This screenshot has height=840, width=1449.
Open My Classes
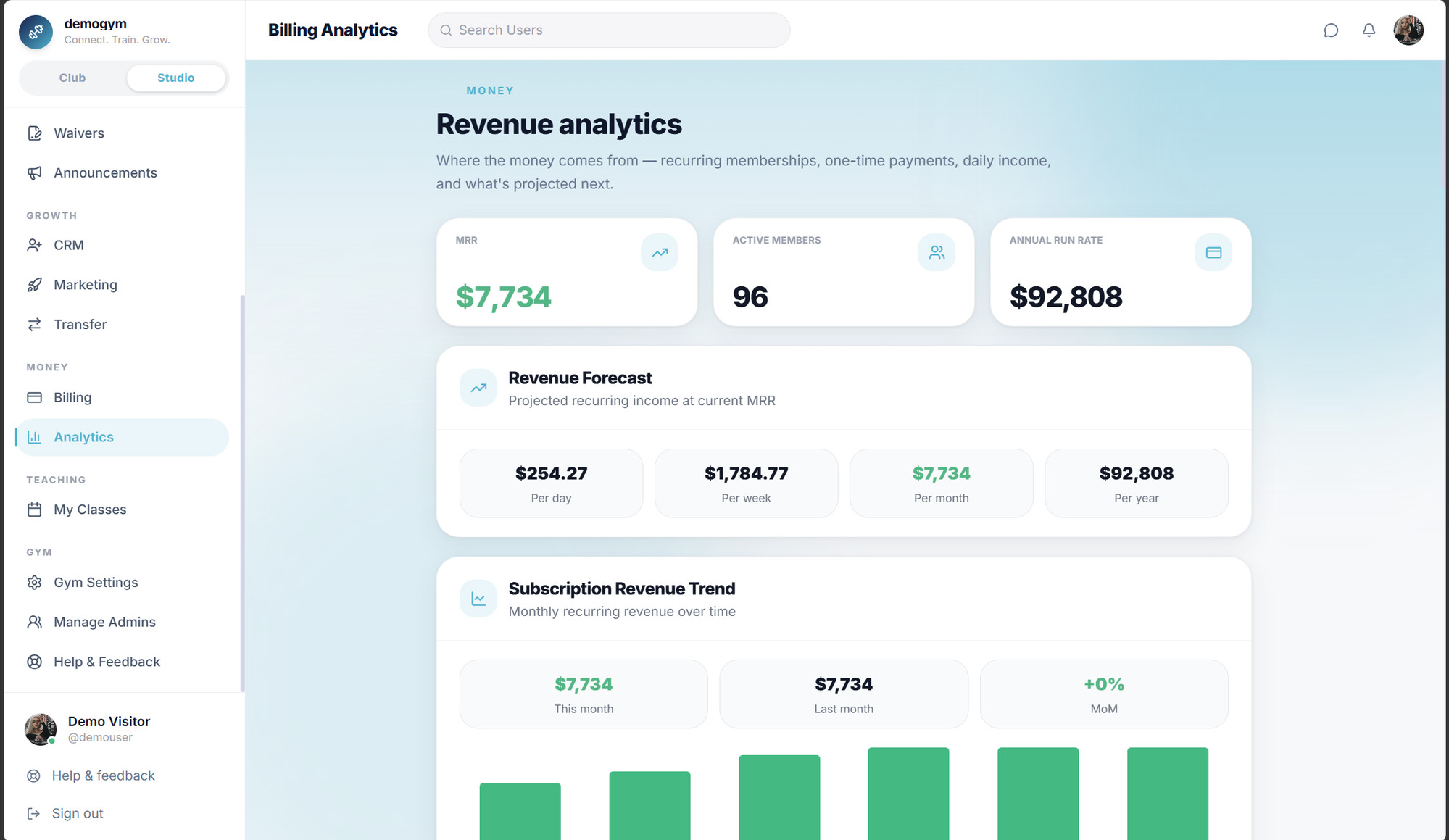122,510
